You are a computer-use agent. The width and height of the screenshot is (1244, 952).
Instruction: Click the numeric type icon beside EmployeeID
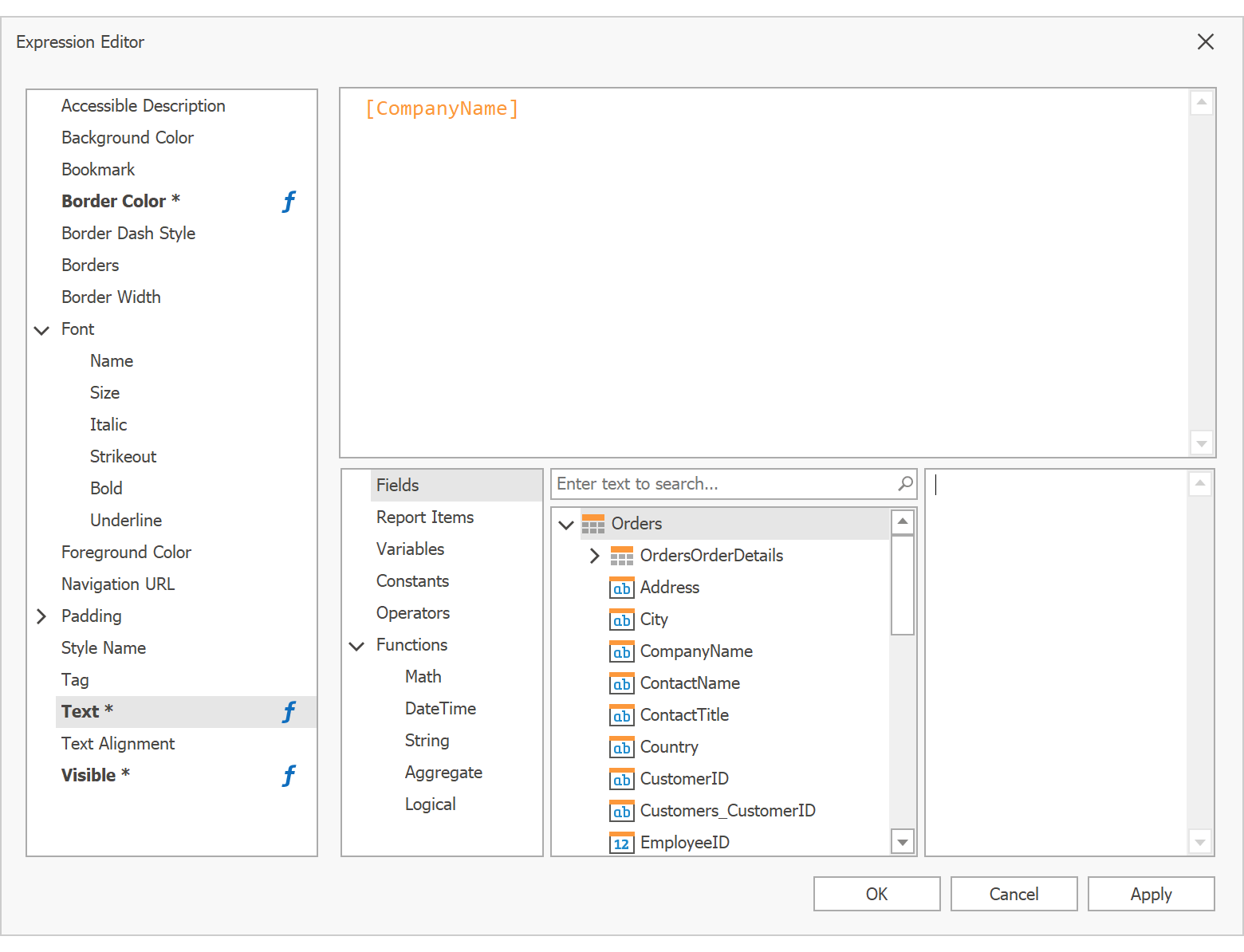pyautogui.click(x=622, y=843)
